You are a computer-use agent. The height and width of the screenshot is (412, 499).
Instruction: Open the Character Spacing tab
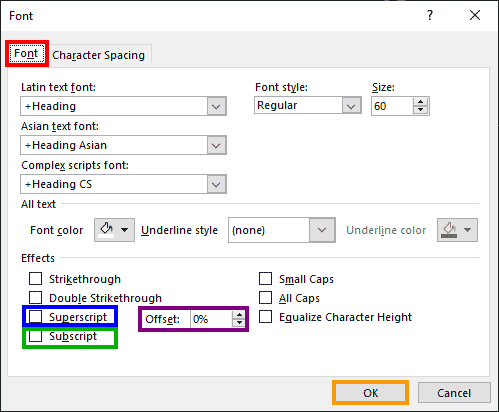pos(99,55)
